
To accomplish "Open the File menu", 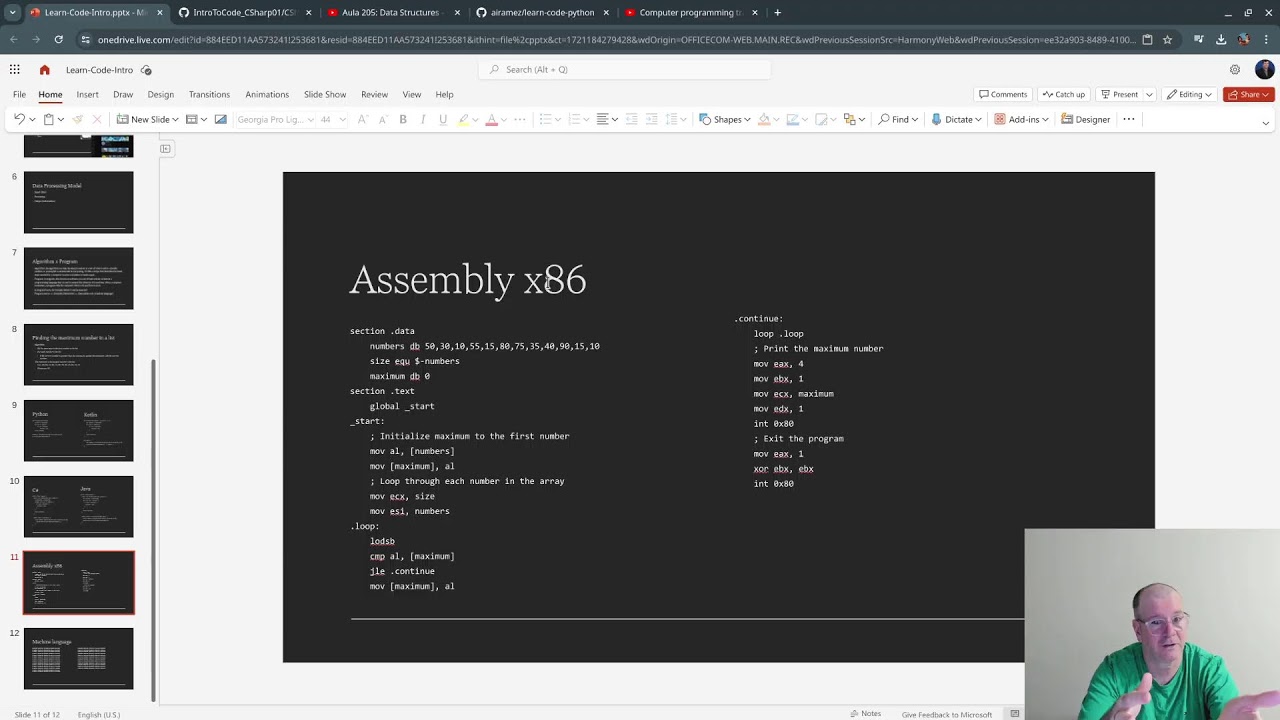I will pos(19,94).
